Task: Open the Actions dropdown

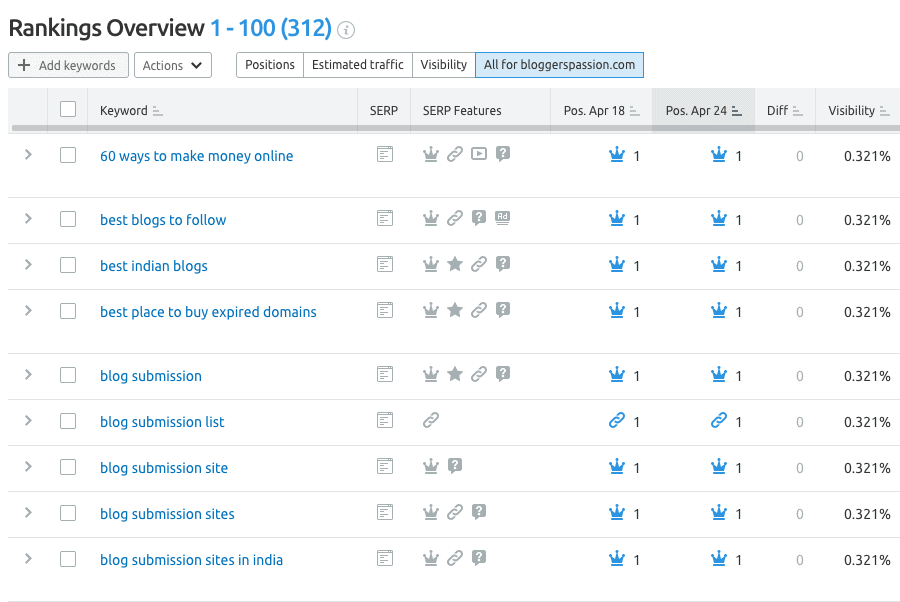Action: pos(173,65)
